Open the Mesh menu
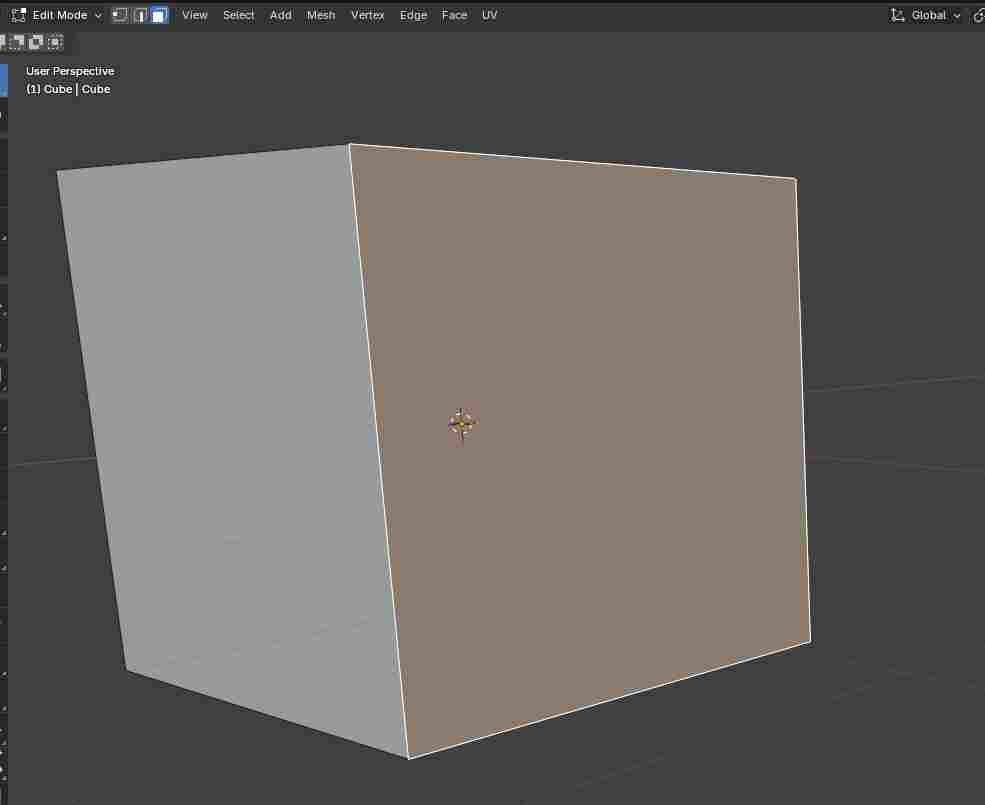The image size is (985, 805). 321,15
